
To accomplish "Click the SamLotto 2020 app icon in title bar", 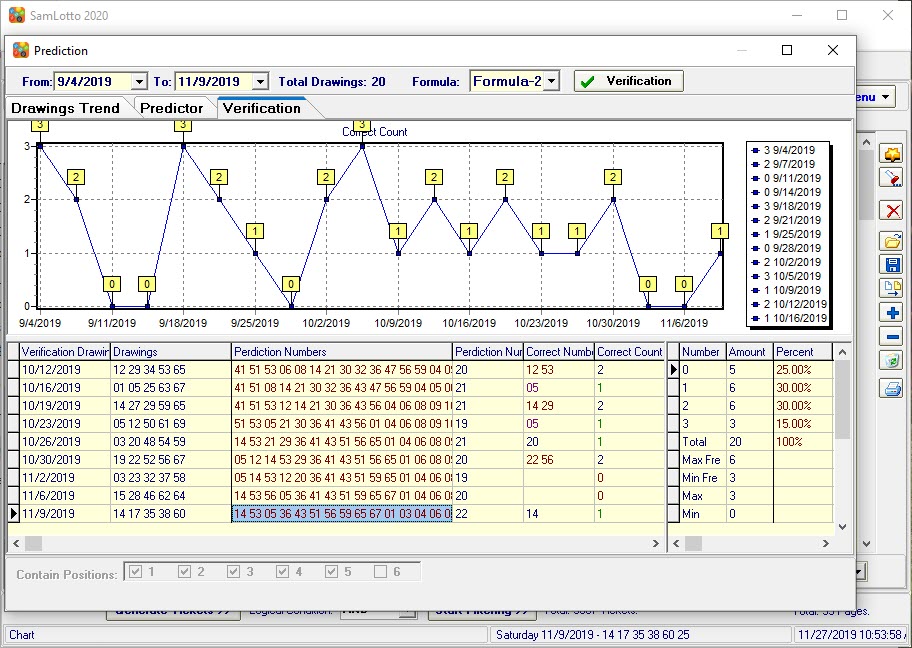I will 17,15.
